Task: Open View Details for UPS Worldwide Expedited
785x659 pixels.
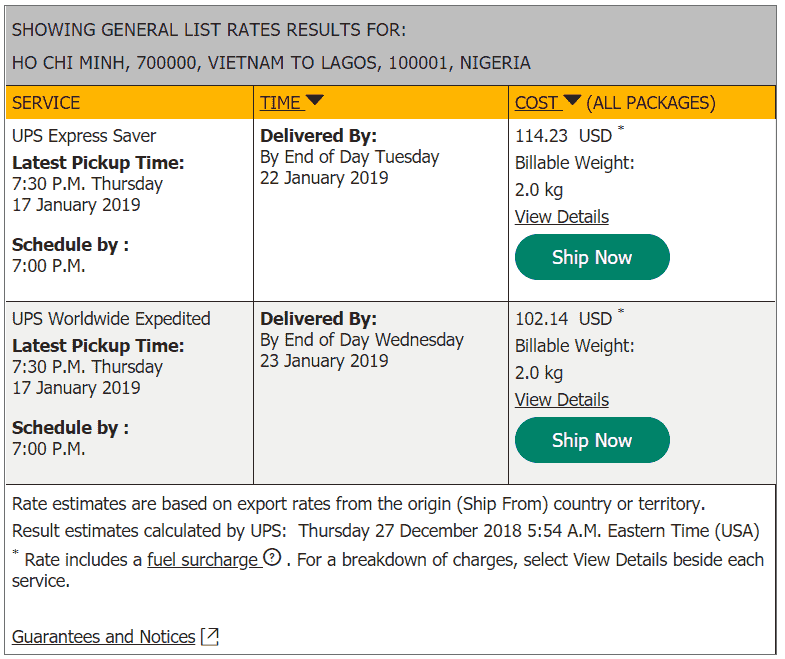Action: coord(562,400)
